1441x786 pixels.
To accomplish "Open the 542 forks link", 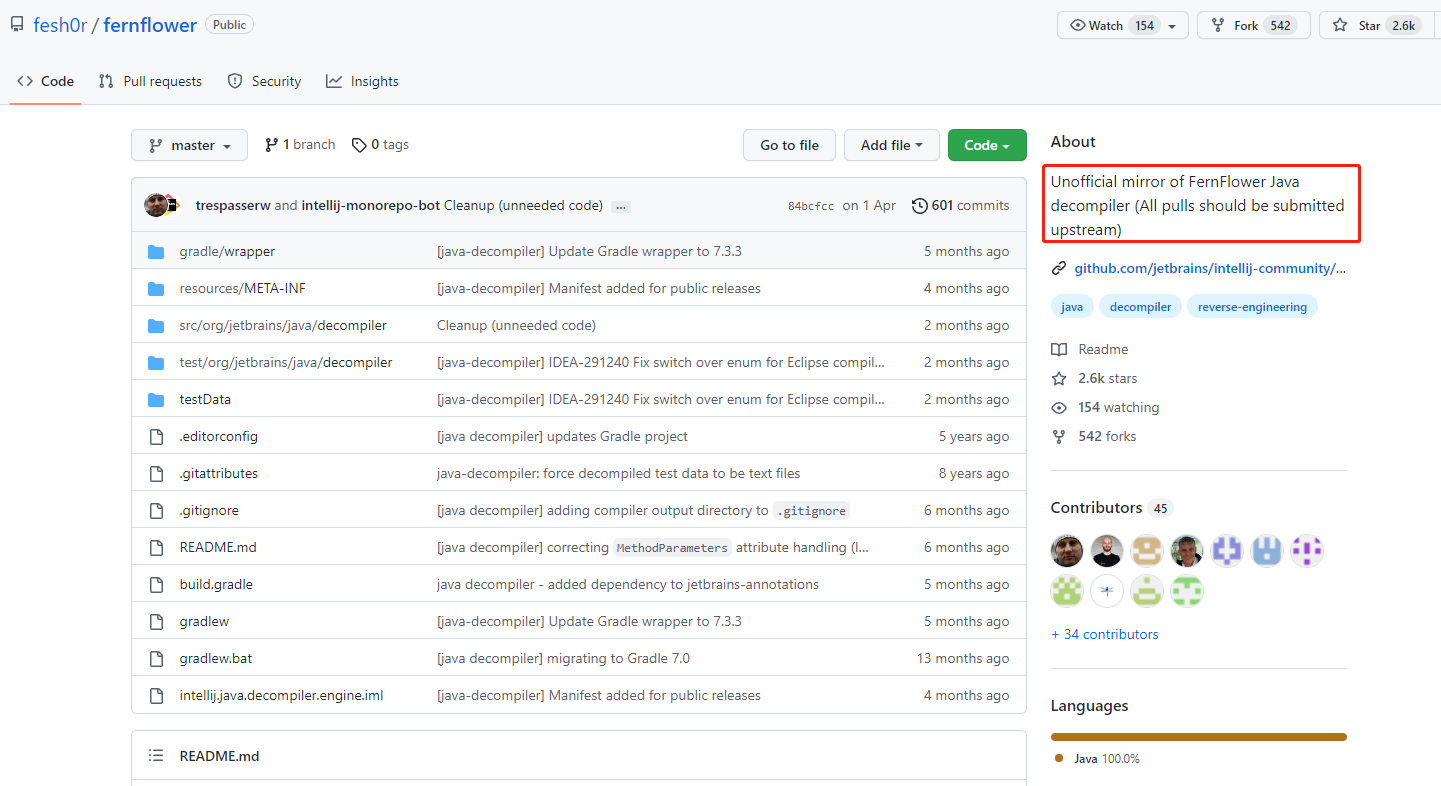I will (x=1094, y=436).
